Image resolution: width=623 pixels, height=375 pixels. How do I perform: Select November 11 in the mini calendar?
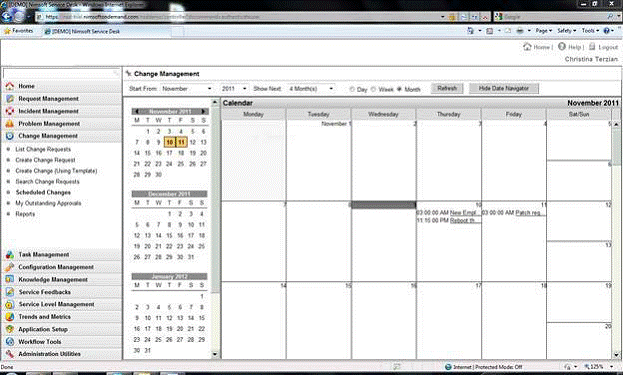pyautogui.click(x=181, y=142)
